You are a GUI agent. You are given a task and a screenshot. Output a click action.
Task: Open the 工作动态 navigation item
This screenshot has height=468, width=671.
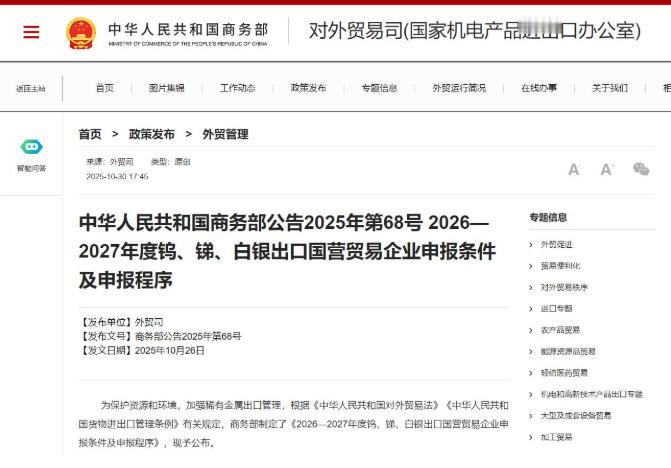238,88
